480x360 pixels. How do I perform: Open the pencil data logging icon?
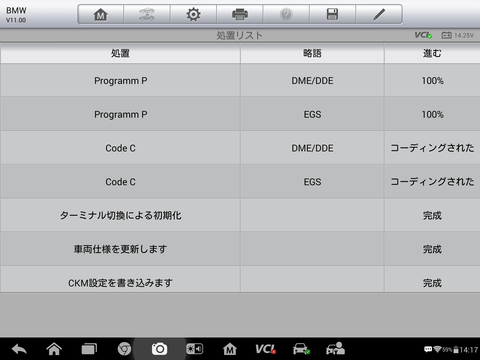(x=379, y=14)
